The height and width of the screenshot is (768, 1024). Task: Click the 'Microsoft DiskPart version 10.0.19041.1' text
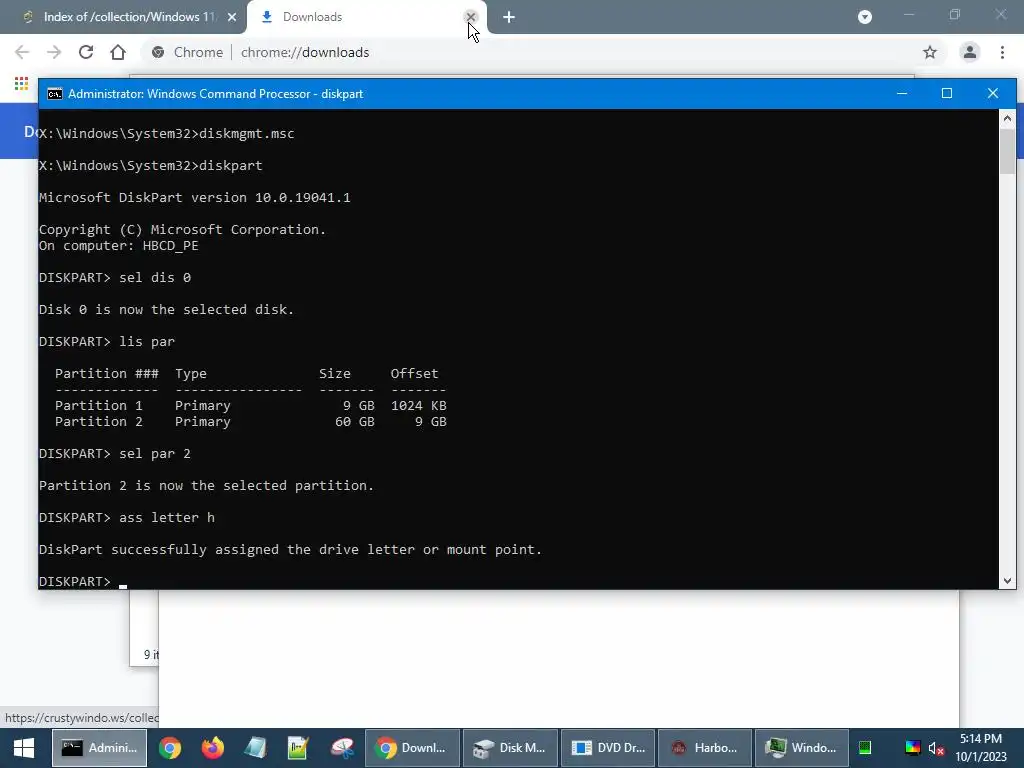click(x=195, y=197)
